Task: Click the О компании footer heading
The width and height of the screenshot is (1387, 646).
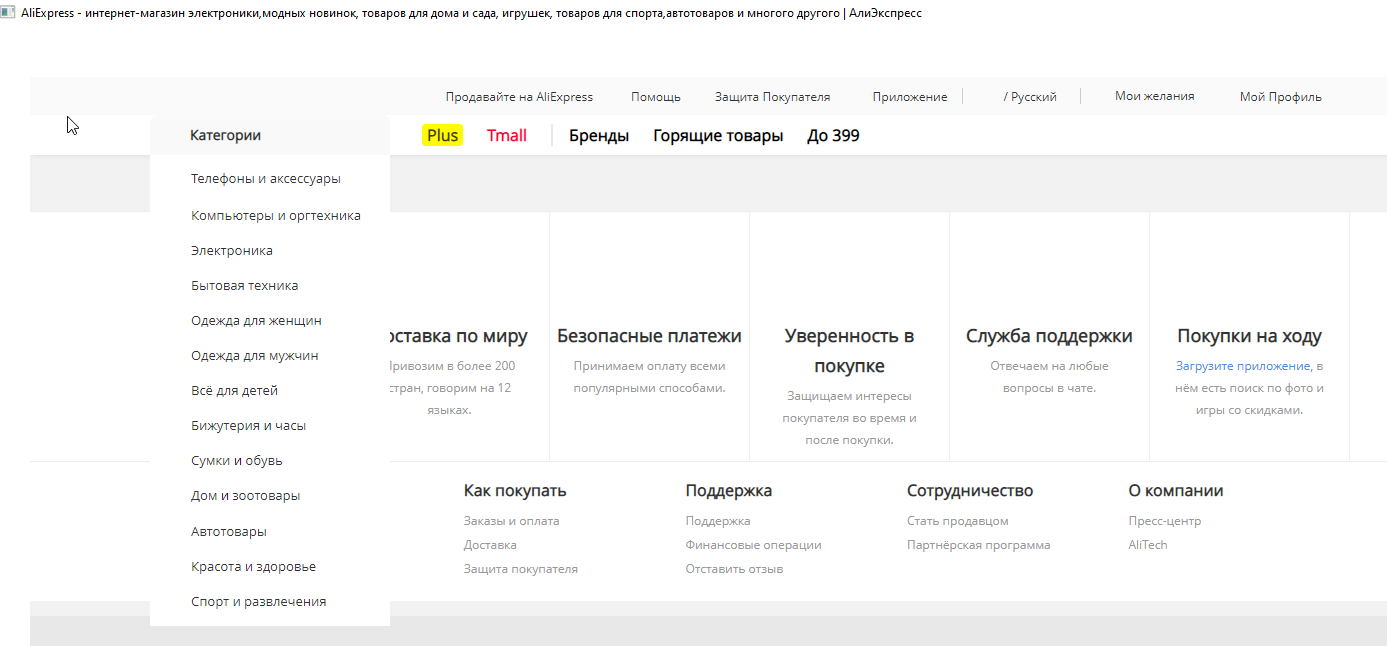Action: click(1176, 491)
